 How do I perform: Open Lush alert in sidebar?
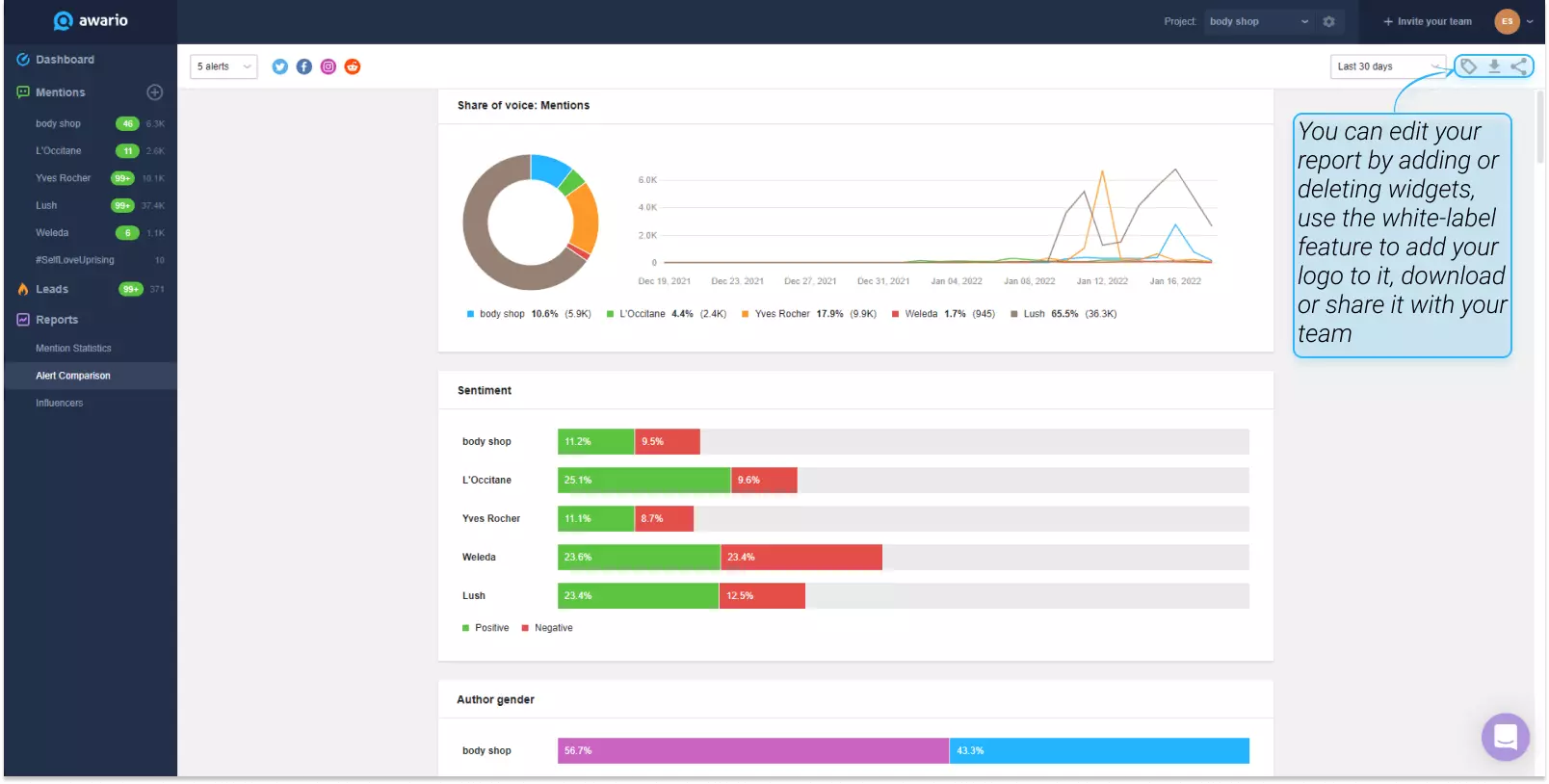click(46, 205)
